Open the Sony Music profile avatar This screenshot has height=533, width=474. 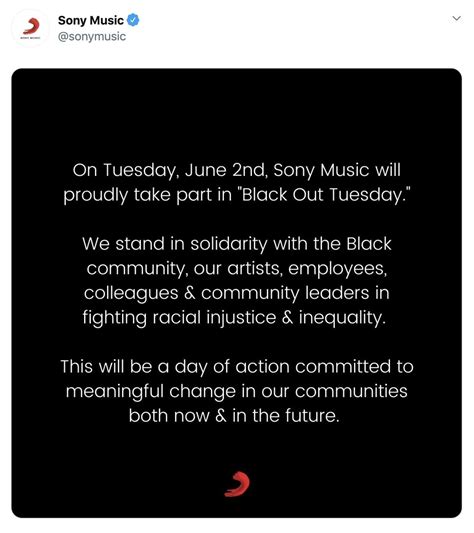(31, 28)
